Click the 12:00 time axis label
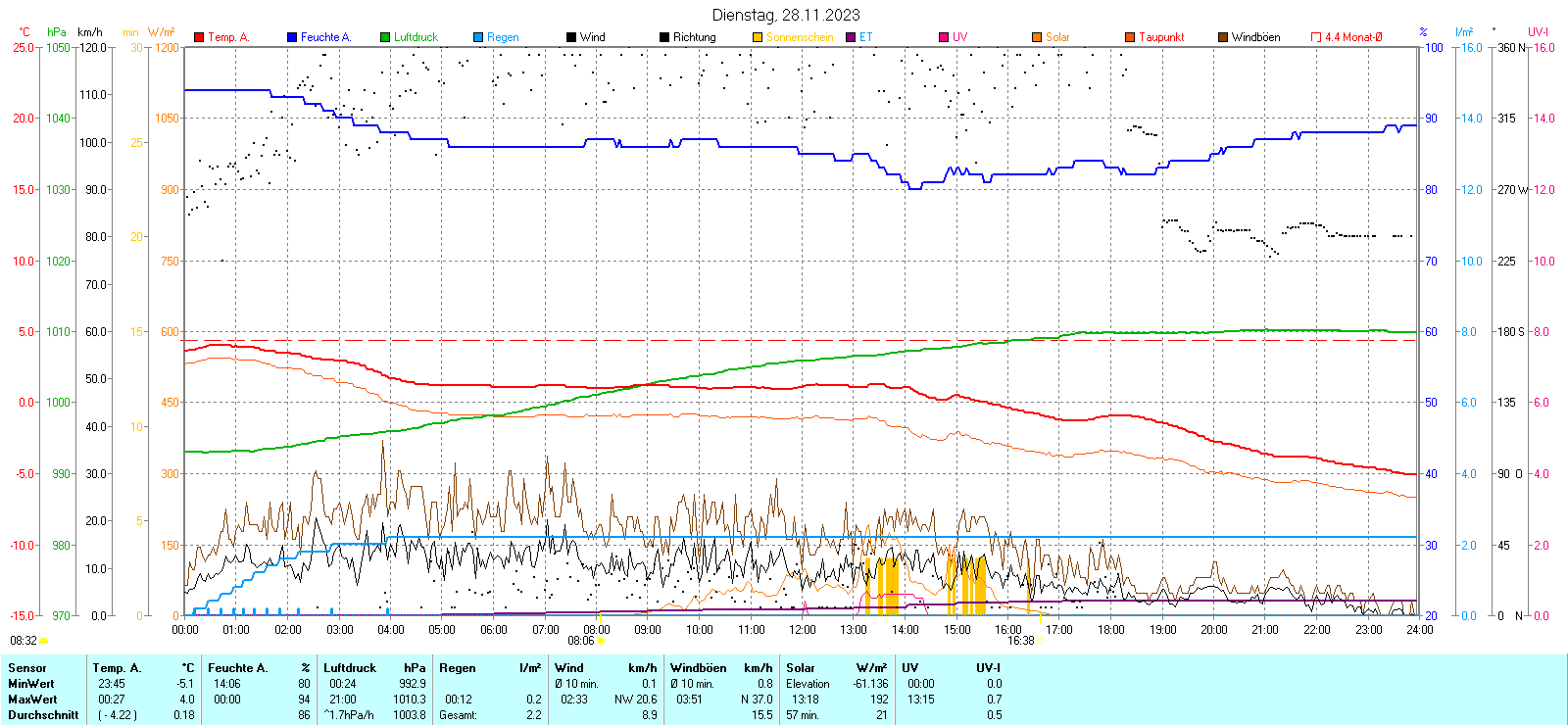Image resolution: width=1568 pixels, height=725 pixels. tap(802, 629)
